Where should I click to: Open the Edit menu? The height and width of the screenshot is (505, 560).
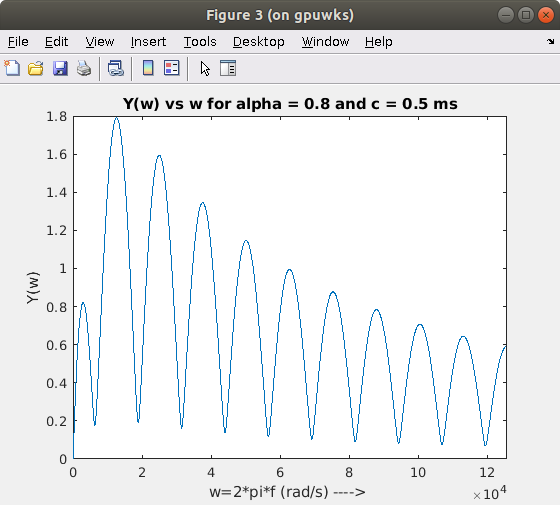pos(56,42)
